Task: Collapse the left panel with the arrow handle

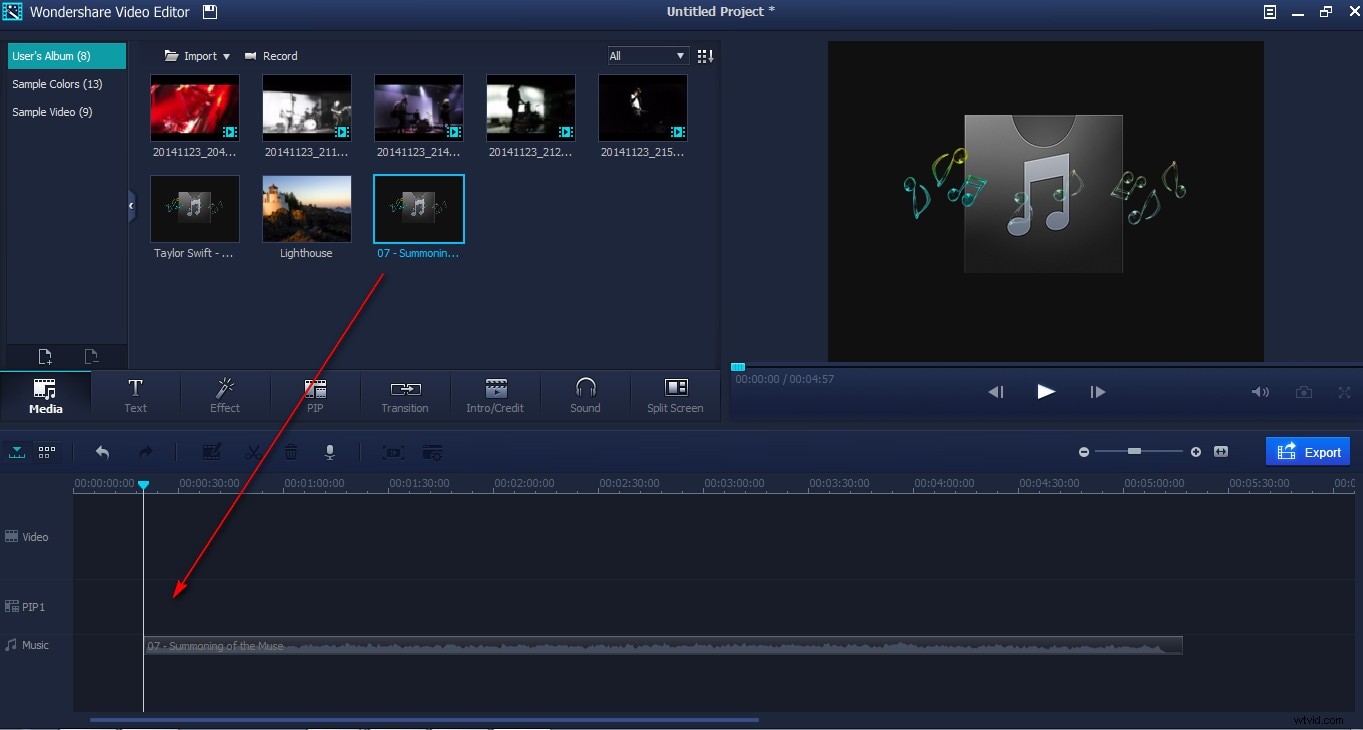Action: 130,205
